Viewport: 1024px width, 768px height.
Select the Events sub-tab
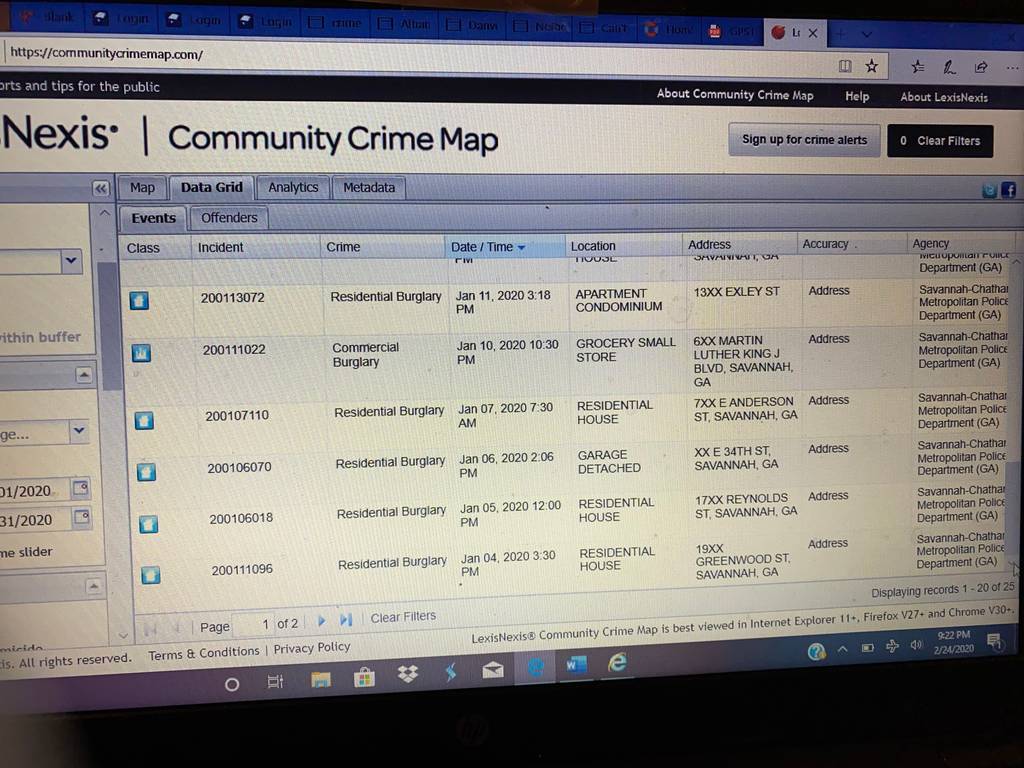point(153,218)
